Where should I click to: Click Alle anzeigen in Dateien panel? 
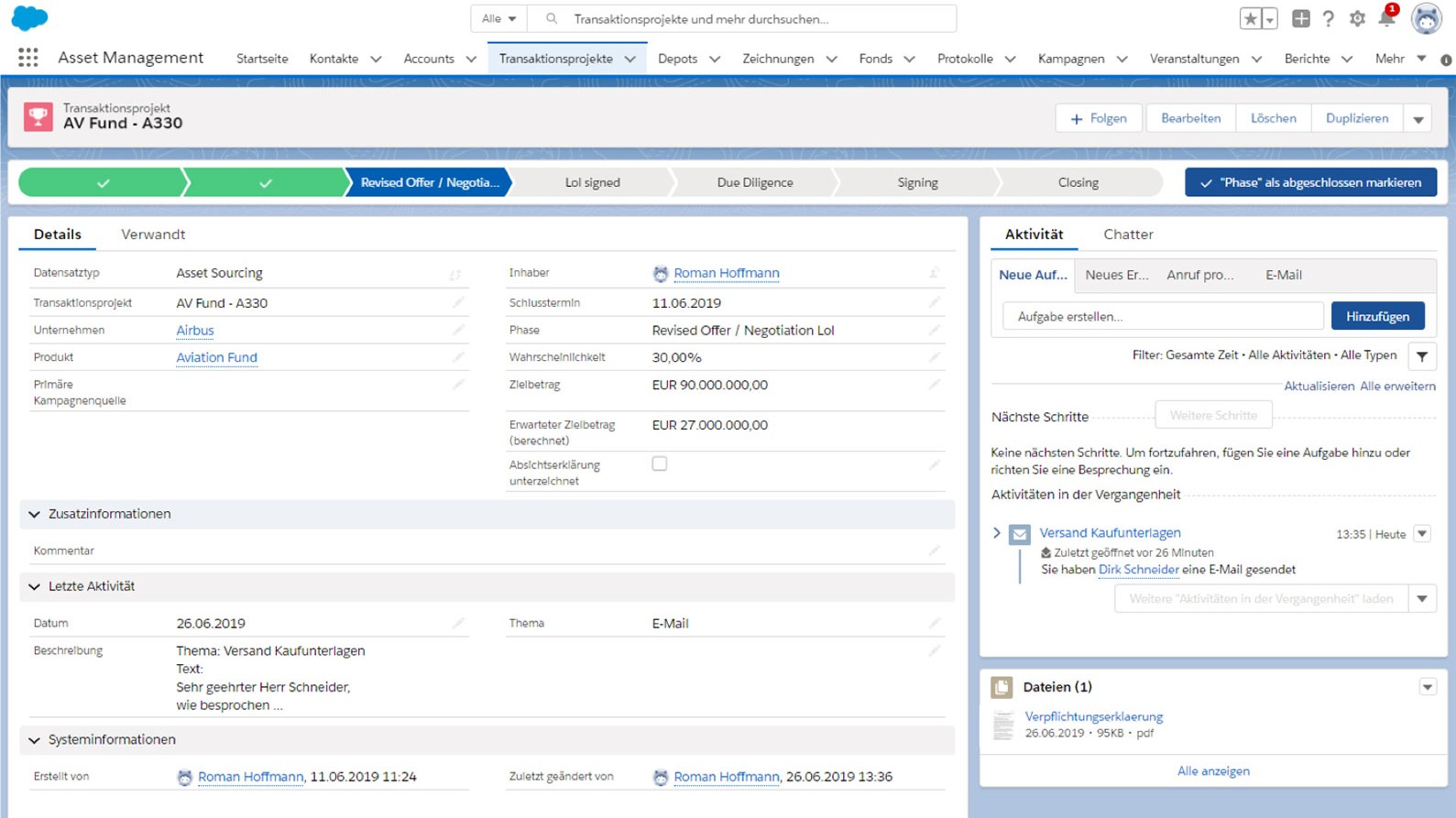[1212, 771]
